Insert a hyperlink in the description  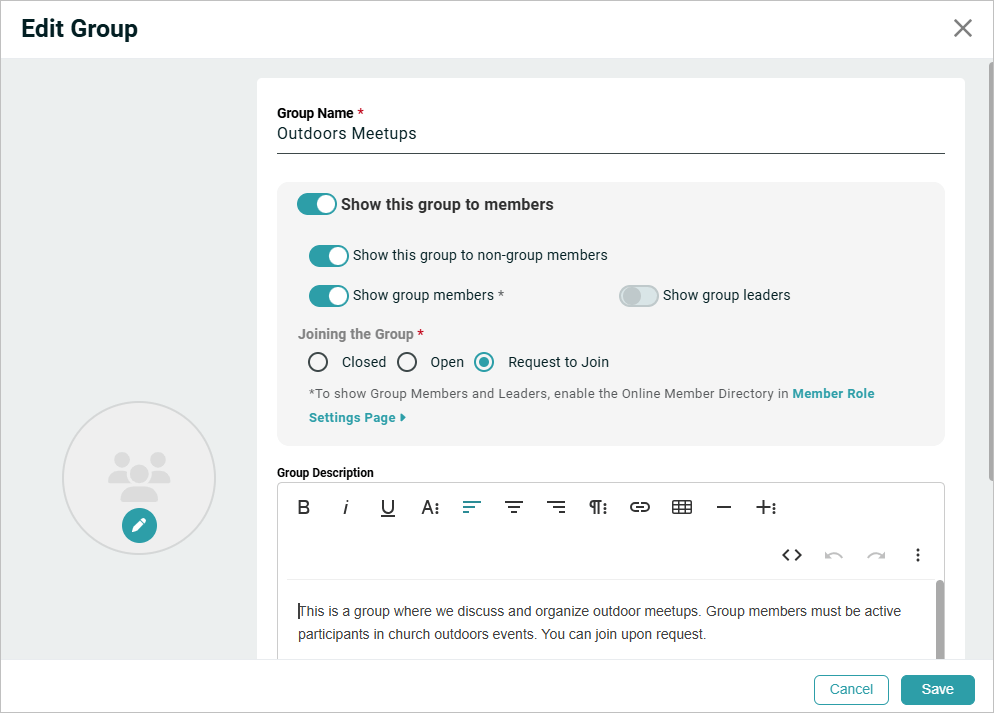[640, 507]
